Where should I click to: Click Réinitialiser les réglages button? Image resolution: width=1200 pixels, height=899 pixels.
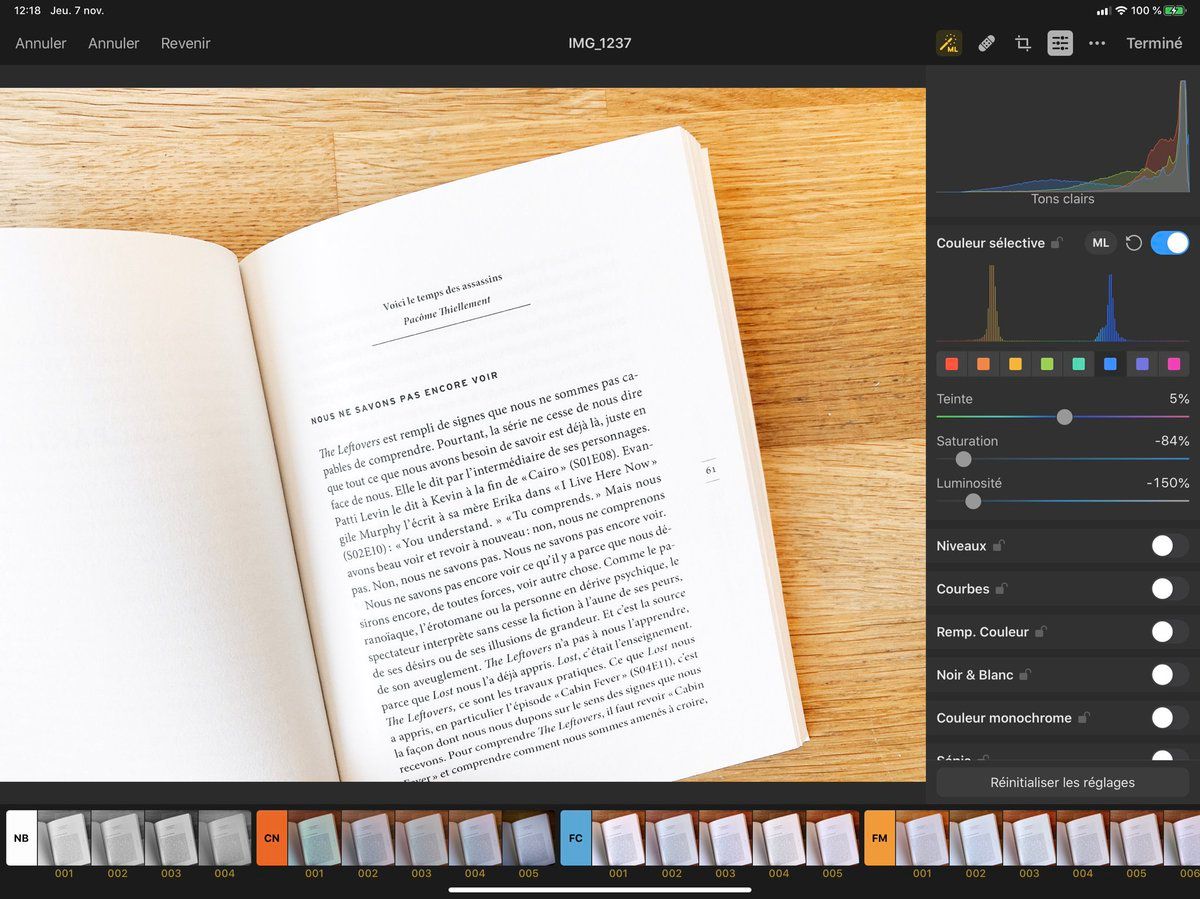tap(1062, 782)
